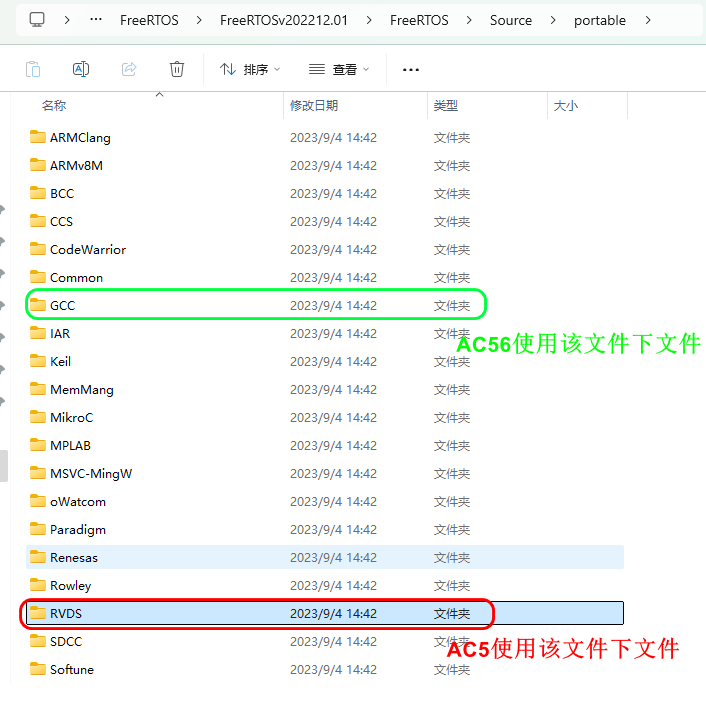Select the MemMang folder icon
The height and width of the screenshot is (703, 706).
coord(38,389)
